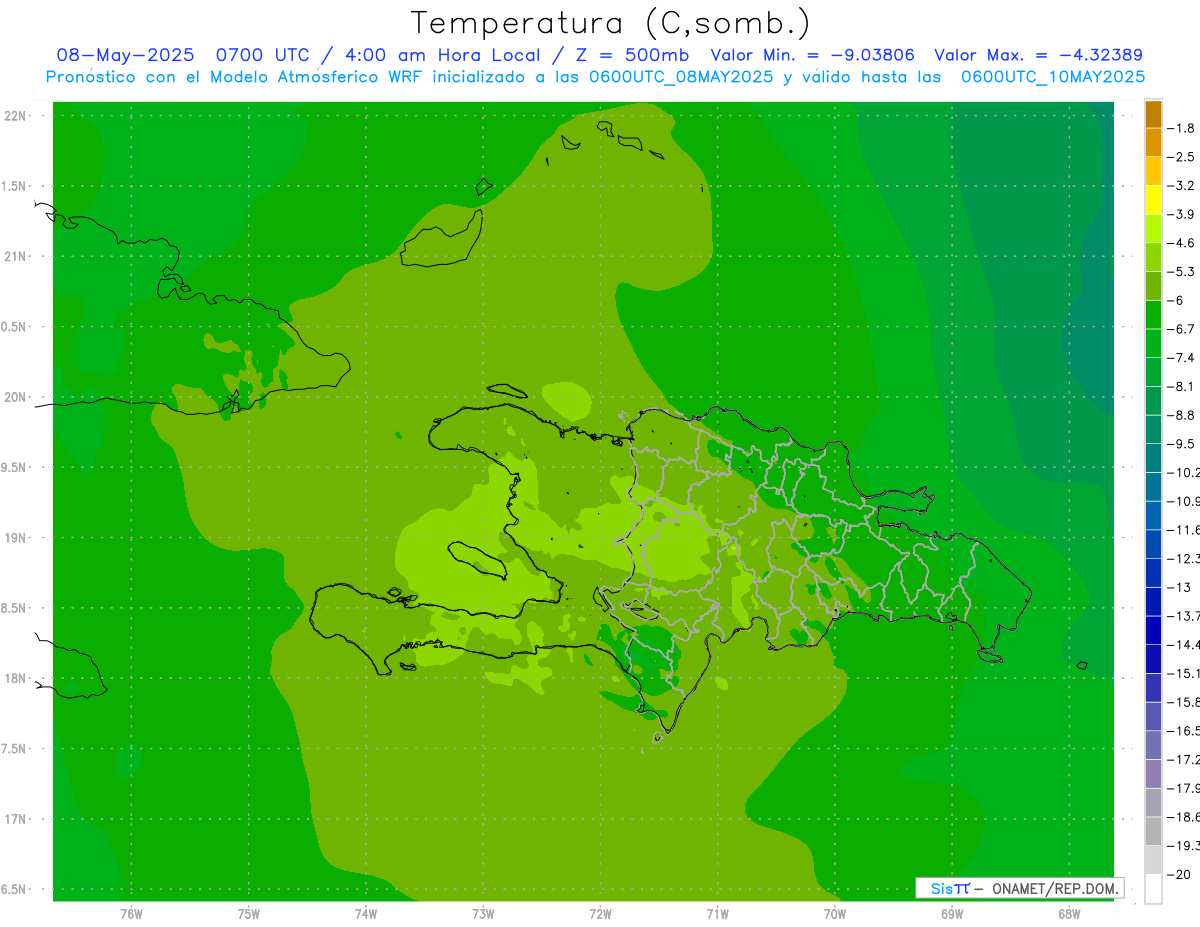Click the '74W' longitude label
Screen dimensions: 1200x927
click(x=366, y=914)
